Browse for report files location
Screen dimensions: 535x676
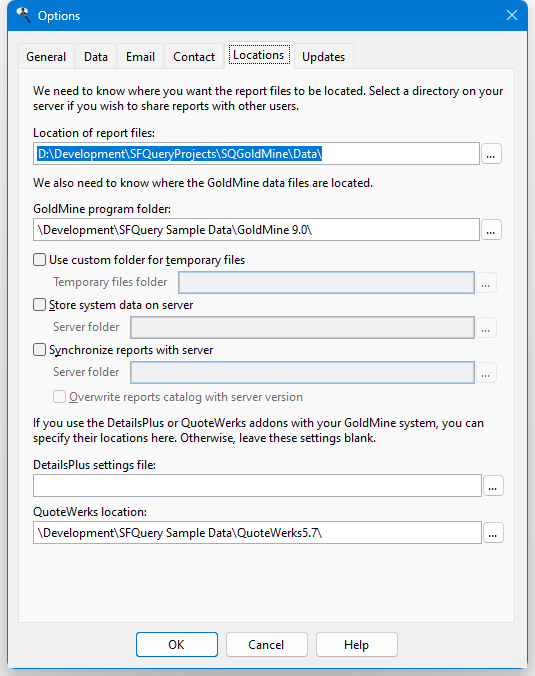[x=491, y=154]
